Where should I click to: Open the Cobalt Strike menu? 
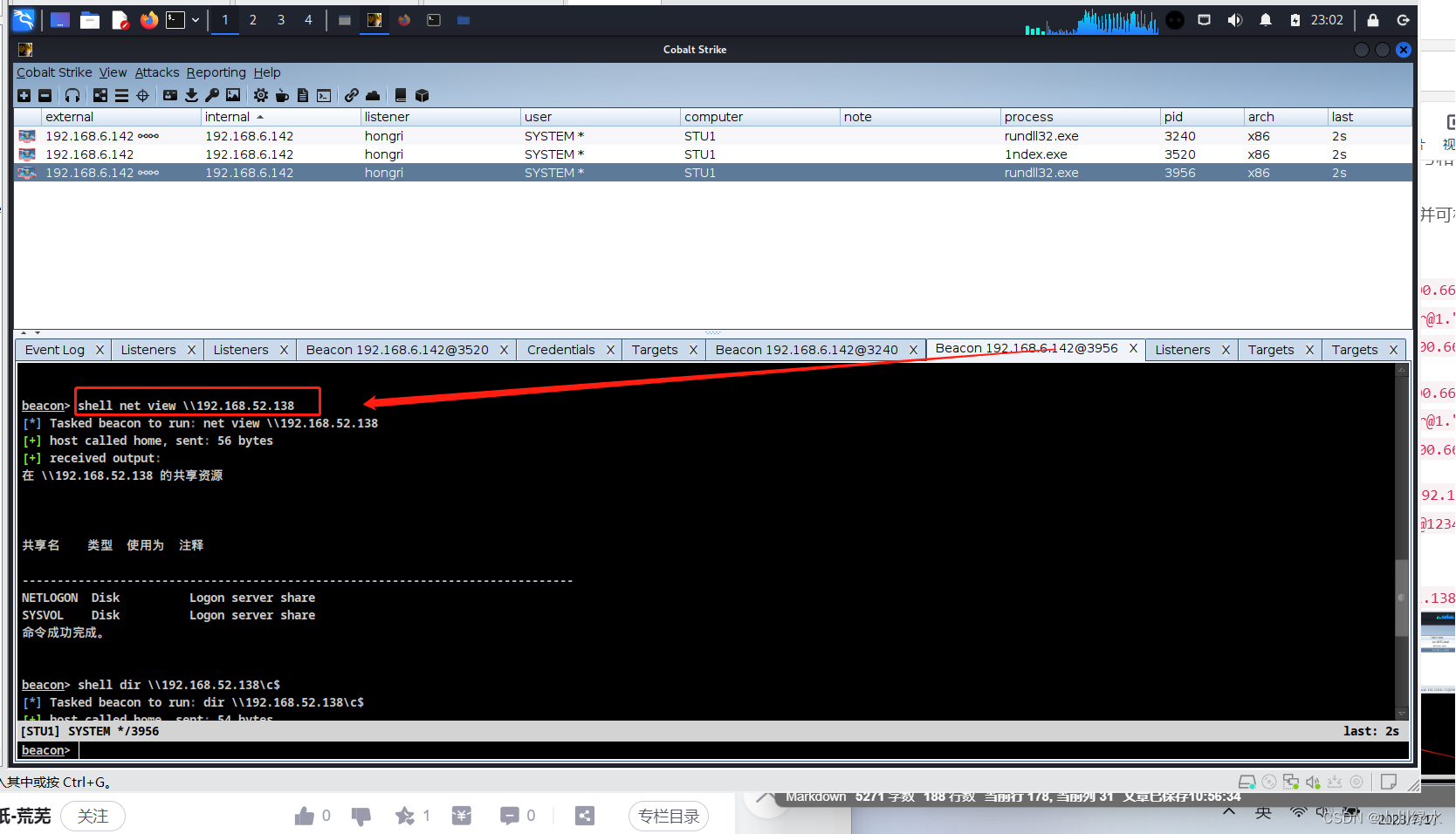point(54,72)
